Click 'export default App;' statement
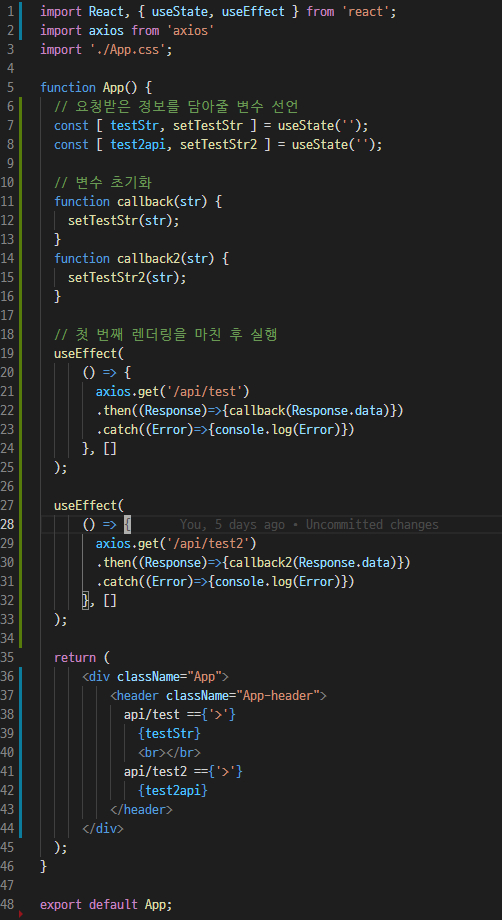Image resolution: width=502 pixels, height=920 pixels. (x=106, y=905)
